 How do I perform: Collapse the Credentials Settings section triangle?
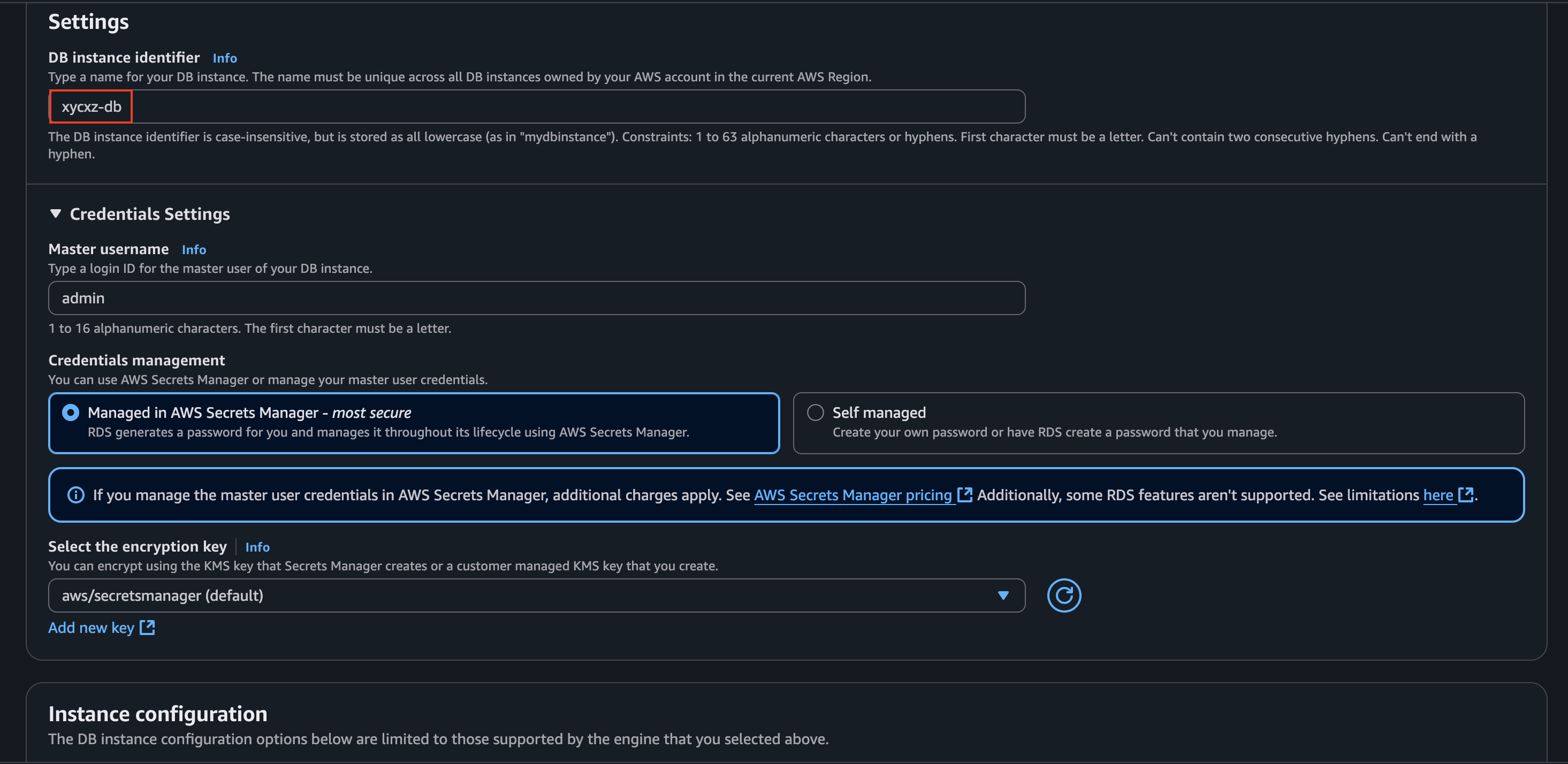click(x=56, y=213)
